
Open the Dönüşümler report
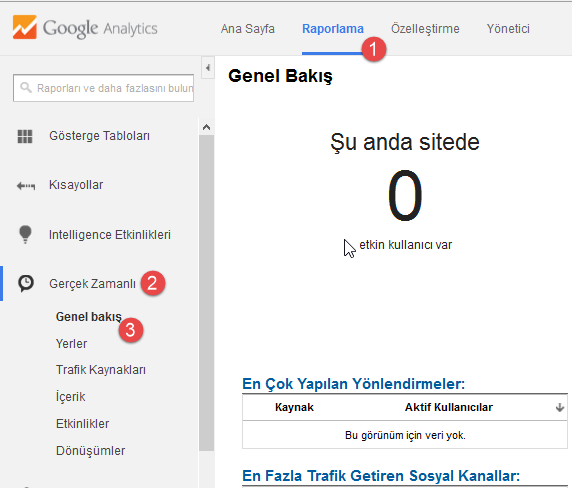[90, 451]
